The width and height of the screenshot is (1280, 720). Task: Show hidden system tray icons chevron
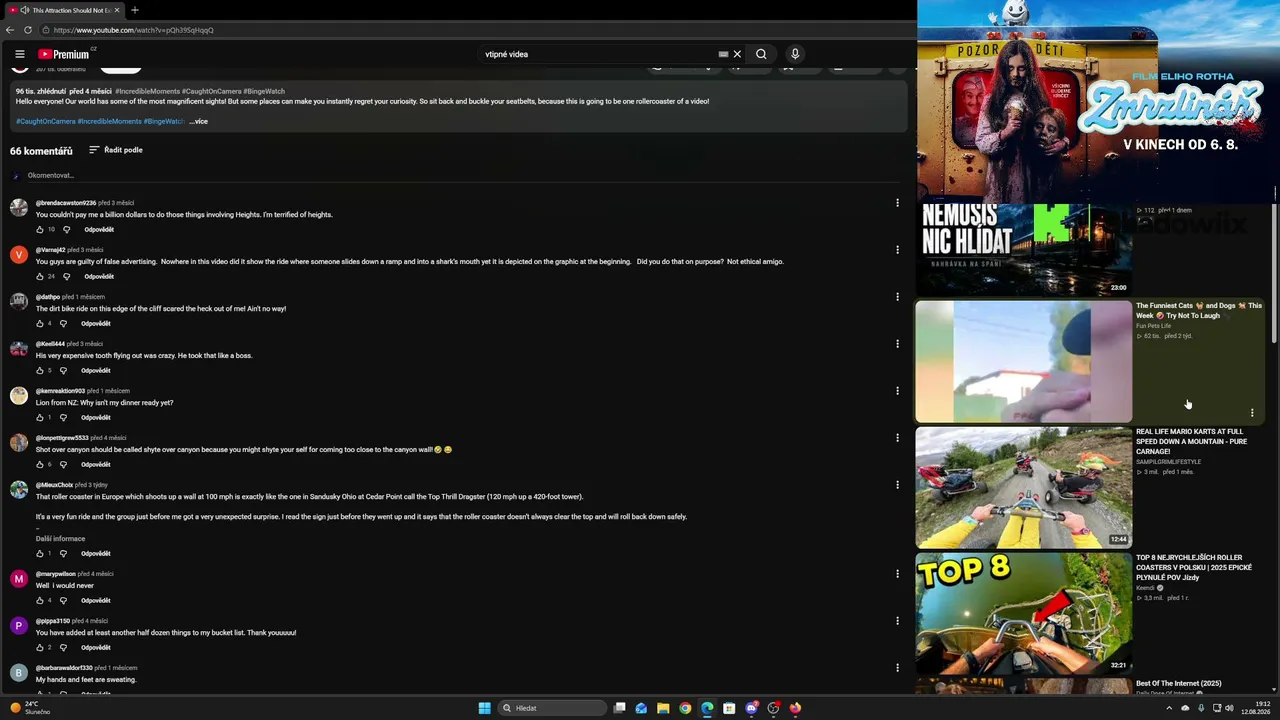click(1169, 708)
